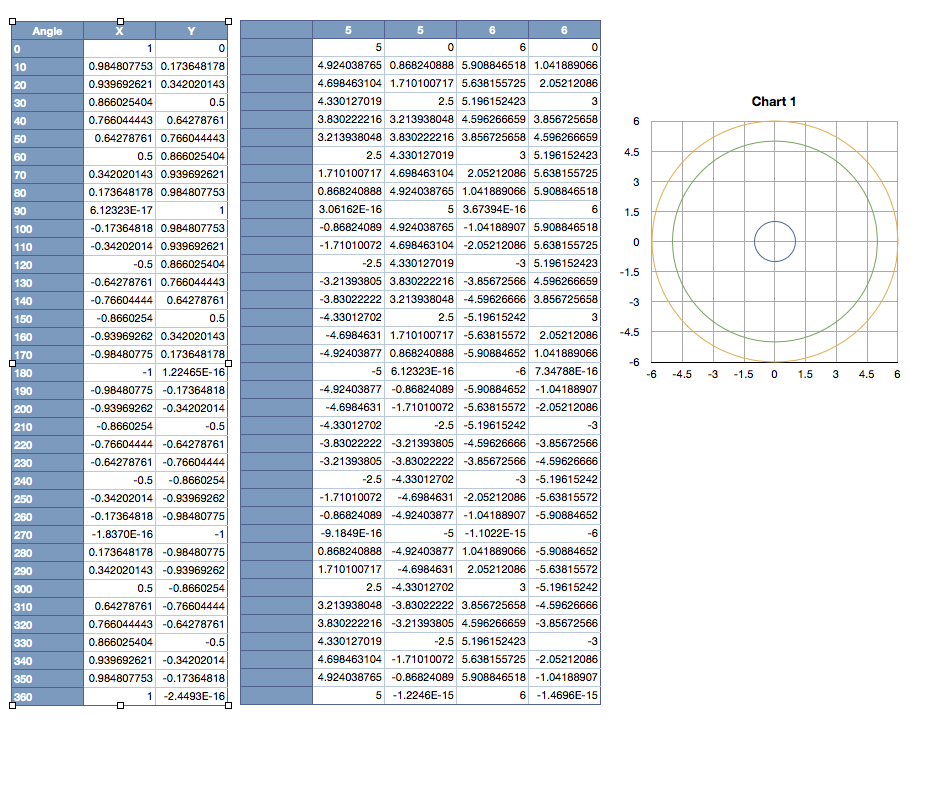Select the cell containing 6.12323E-17 at angle 90
Viewport: 947px width, 794px height.
pos(118,210)
